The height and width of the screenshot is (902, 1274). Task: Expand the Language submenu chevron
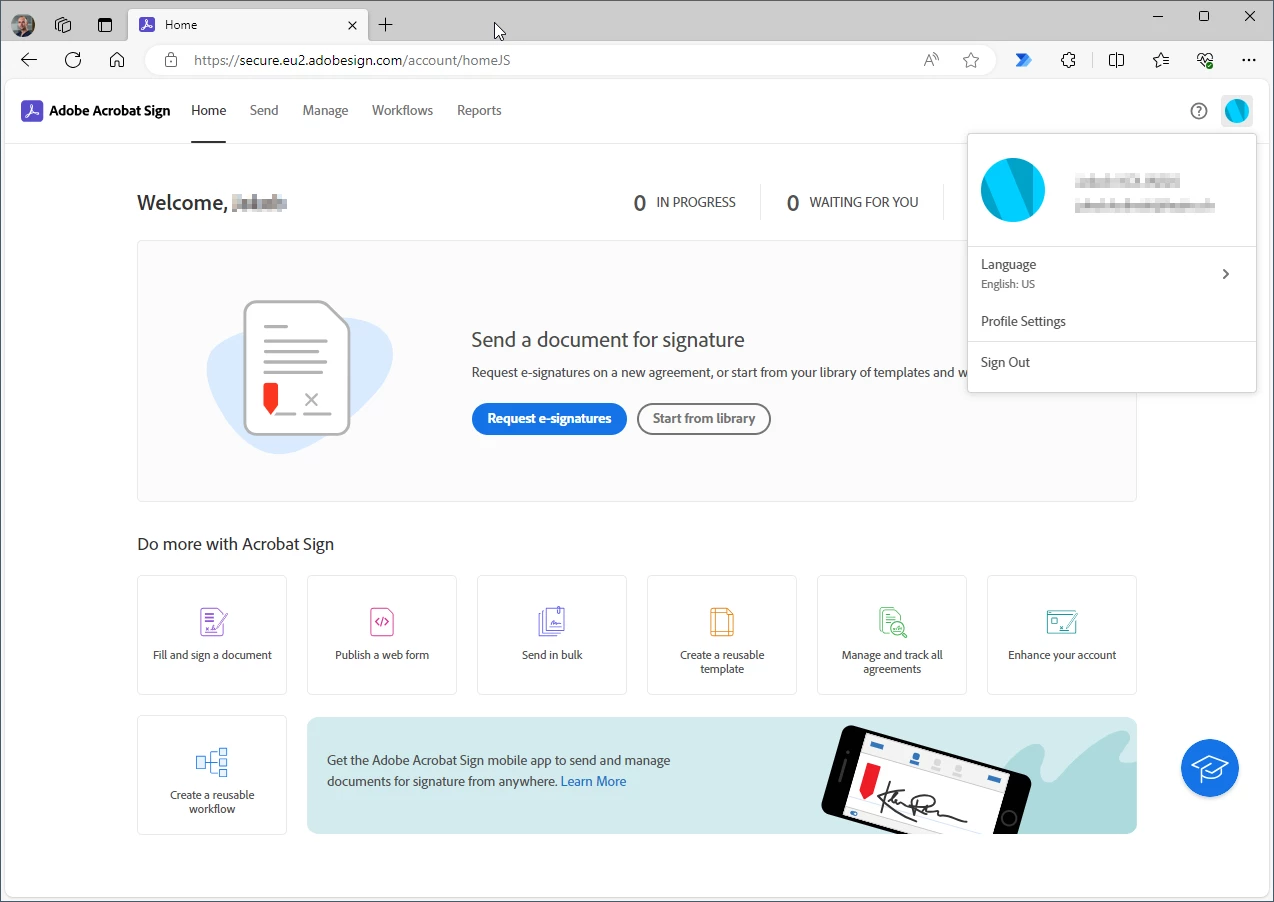point(1226,274)
